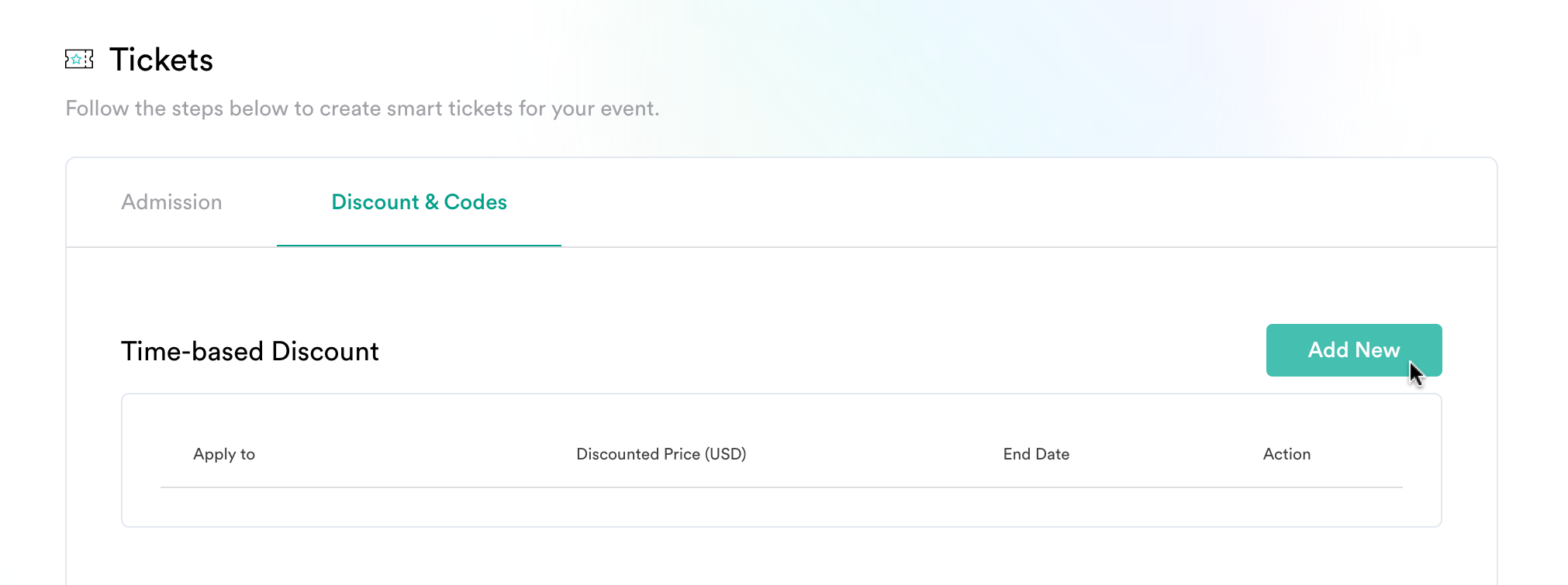Select the Discounted Price (USD) column header
The image size is (1568, 585).
[x=661, y=454]
